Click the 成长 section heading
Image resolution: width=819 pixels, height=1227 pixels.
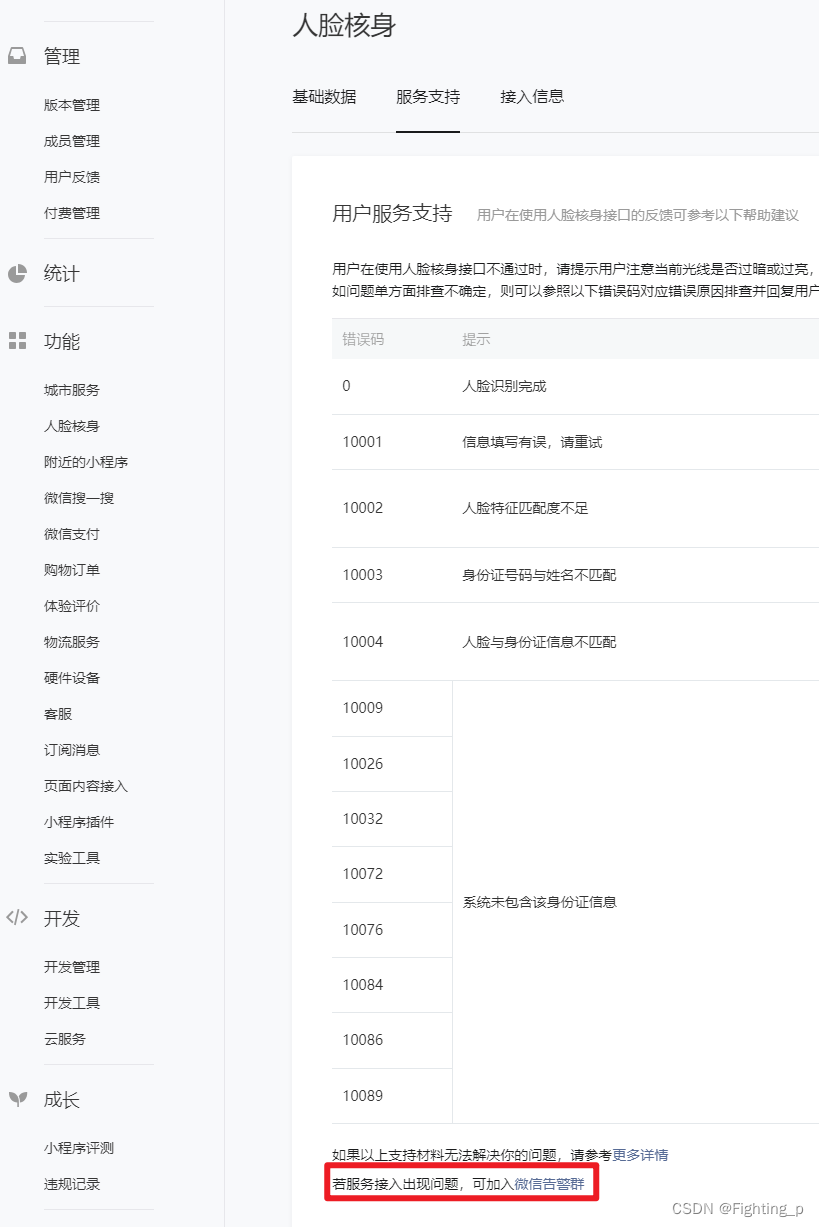coord(62,1100)
